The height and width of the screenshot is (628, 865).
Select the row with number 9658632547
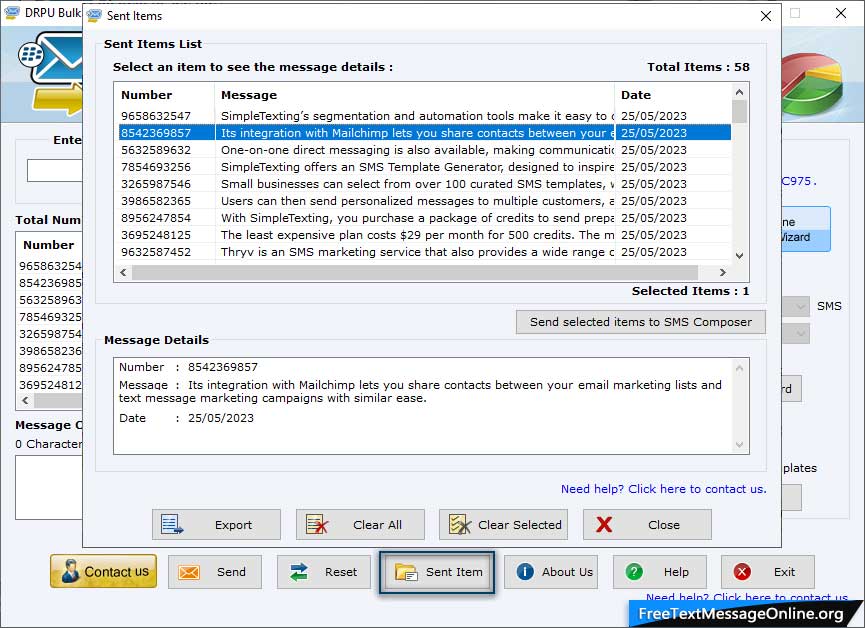tap(425, 116)
